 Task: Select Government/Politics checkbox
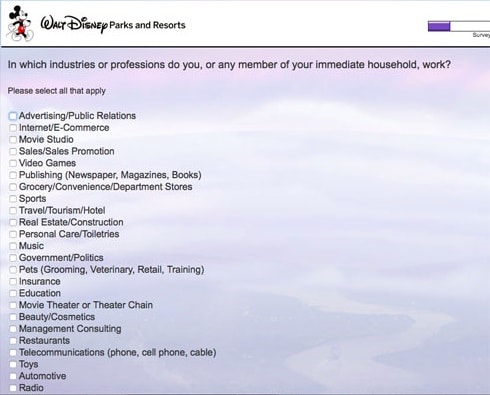click(x=13, y=258)
